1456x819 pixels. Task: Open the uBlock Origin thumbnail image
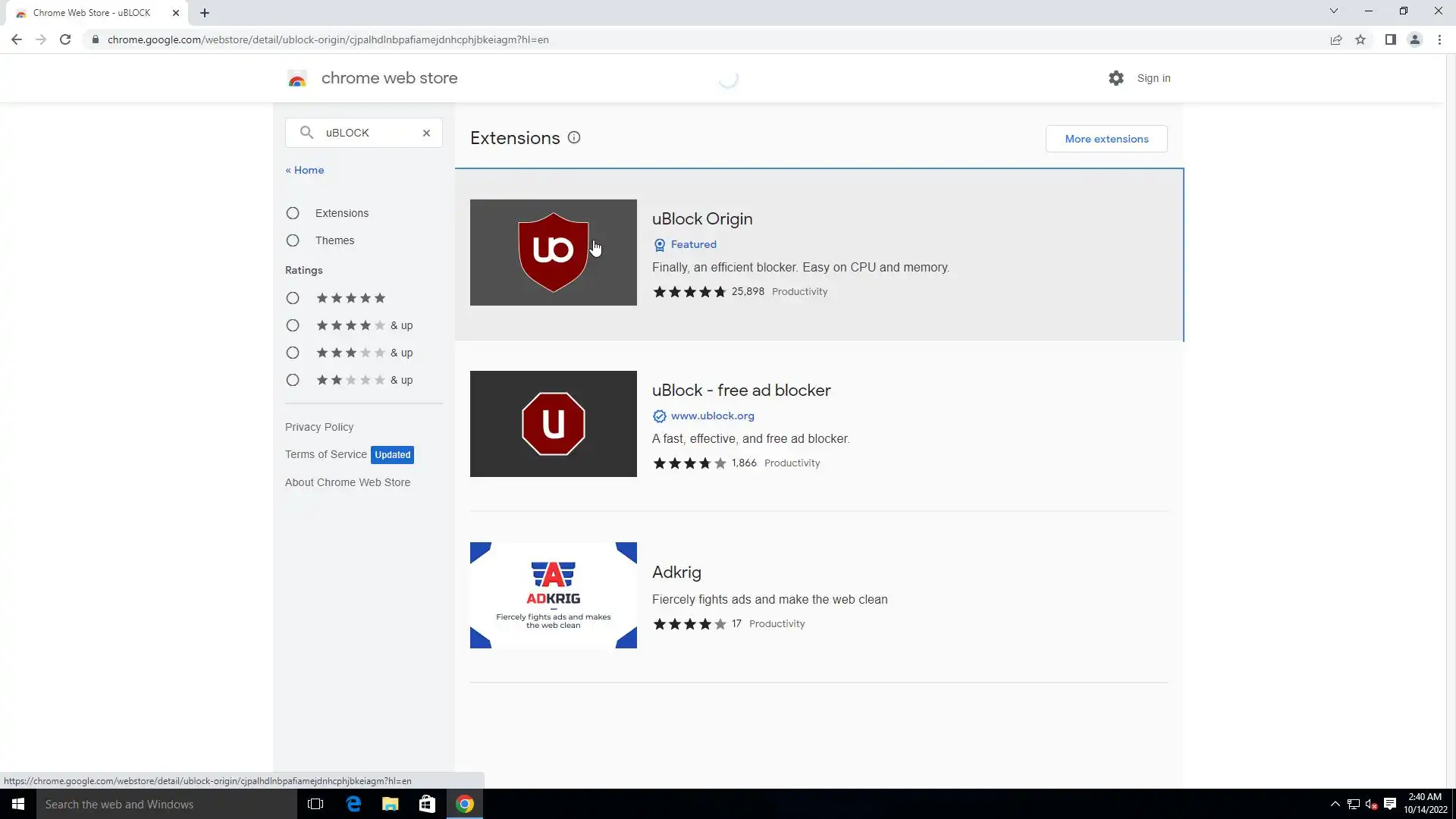[x=553, y=253]
